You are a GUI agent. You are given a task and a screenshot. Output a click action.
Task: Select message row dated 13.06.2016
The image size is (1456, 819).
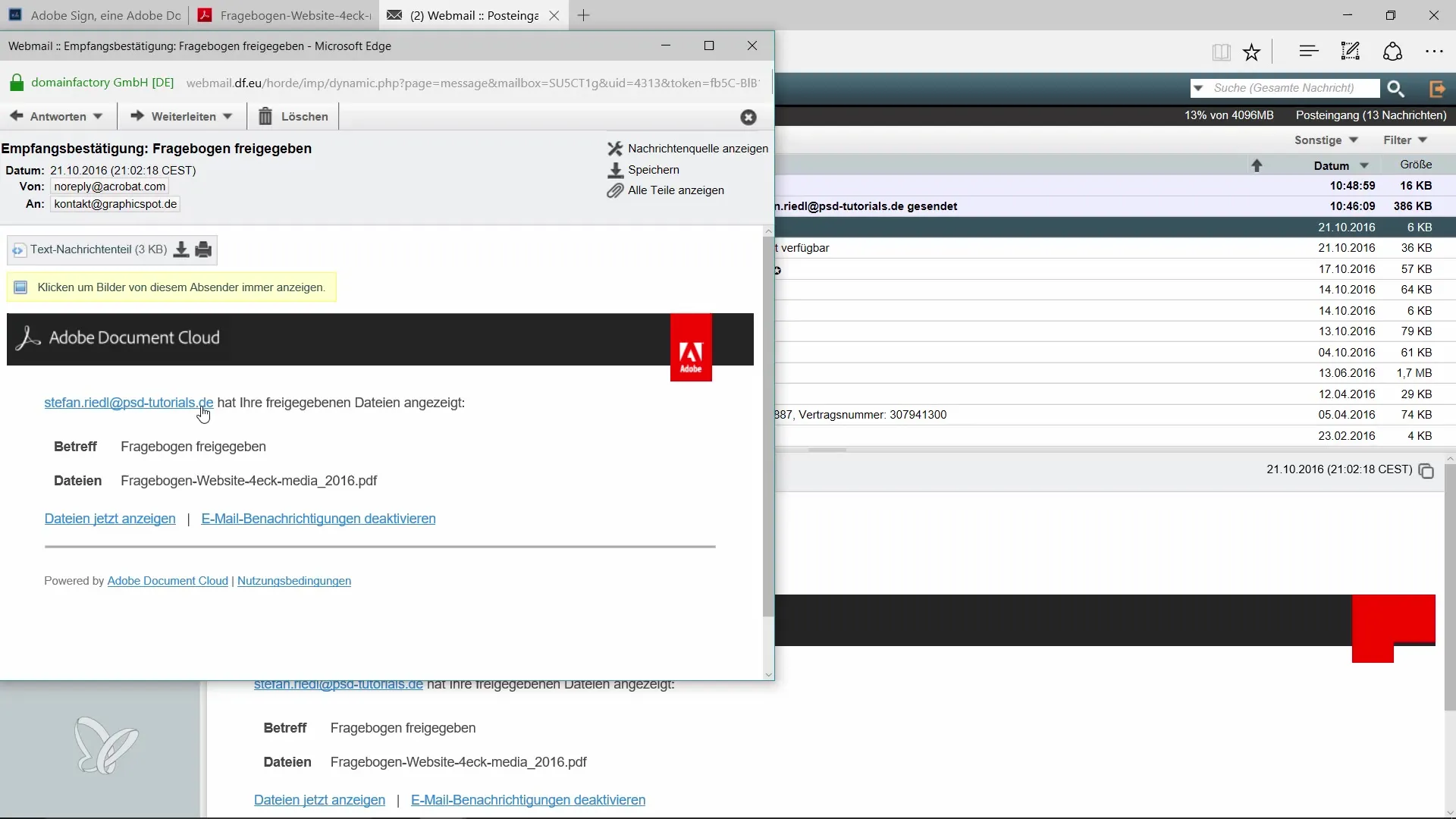click(1115, 373)
